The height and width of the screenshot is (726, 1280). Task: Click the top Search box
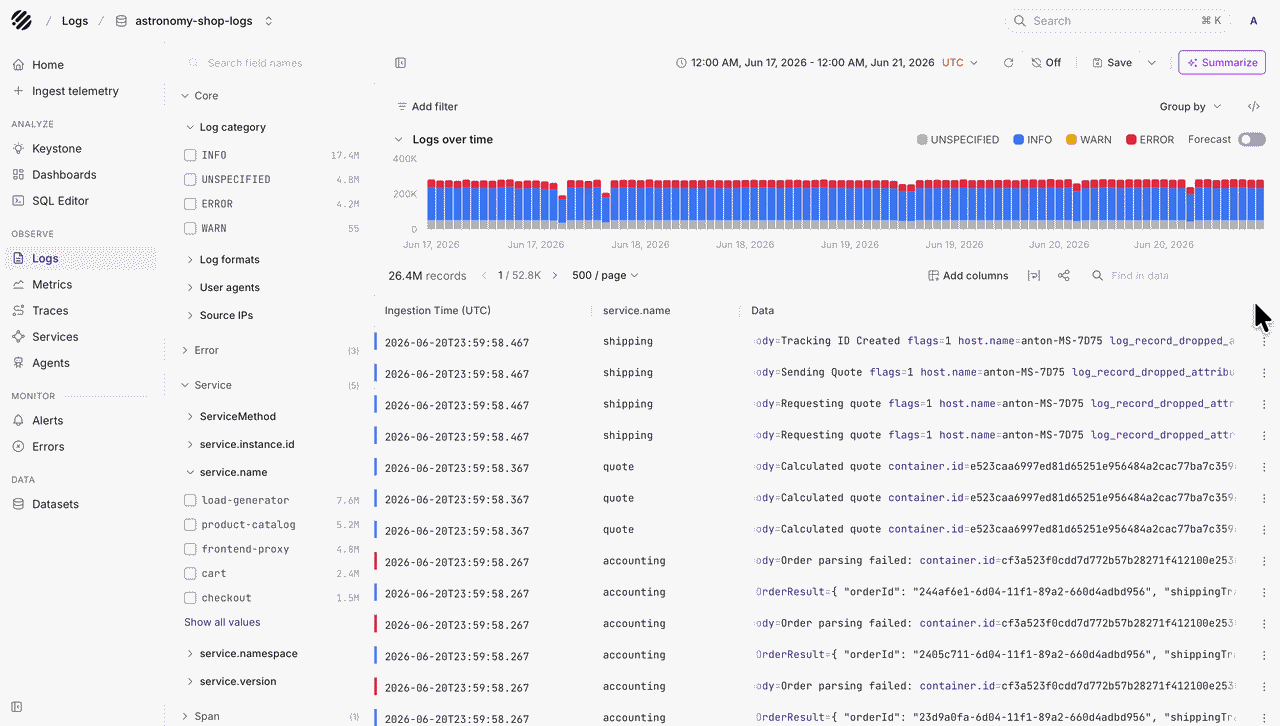pos(1116,21)
